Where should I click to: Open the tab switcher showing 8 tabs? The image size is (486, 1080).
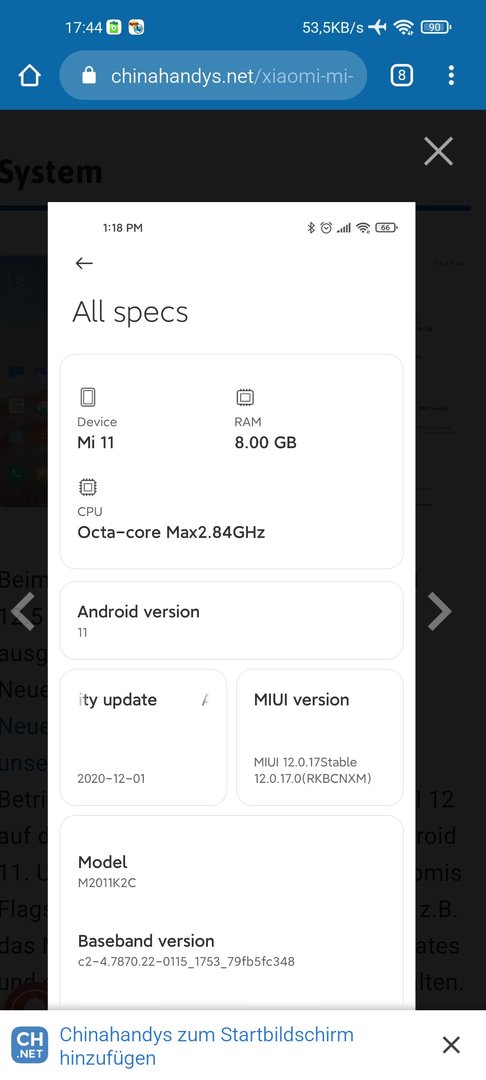pyautogui.click(x=401, y=75)
